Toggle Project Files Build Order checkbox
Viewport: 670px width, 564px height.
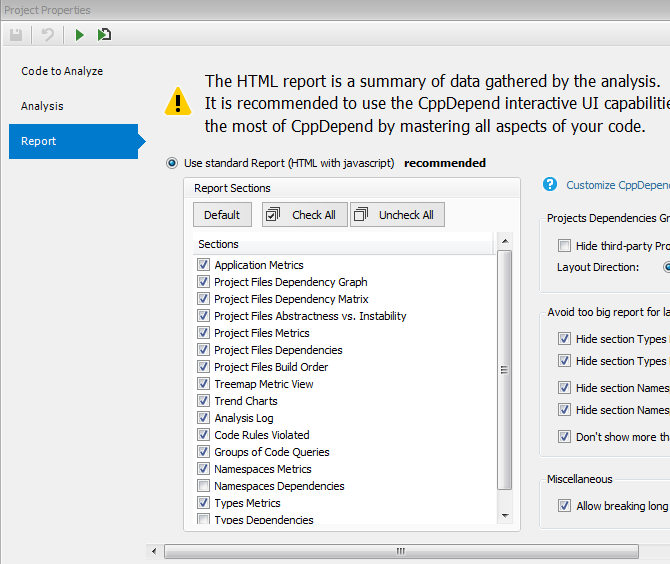tap(203, 367)
